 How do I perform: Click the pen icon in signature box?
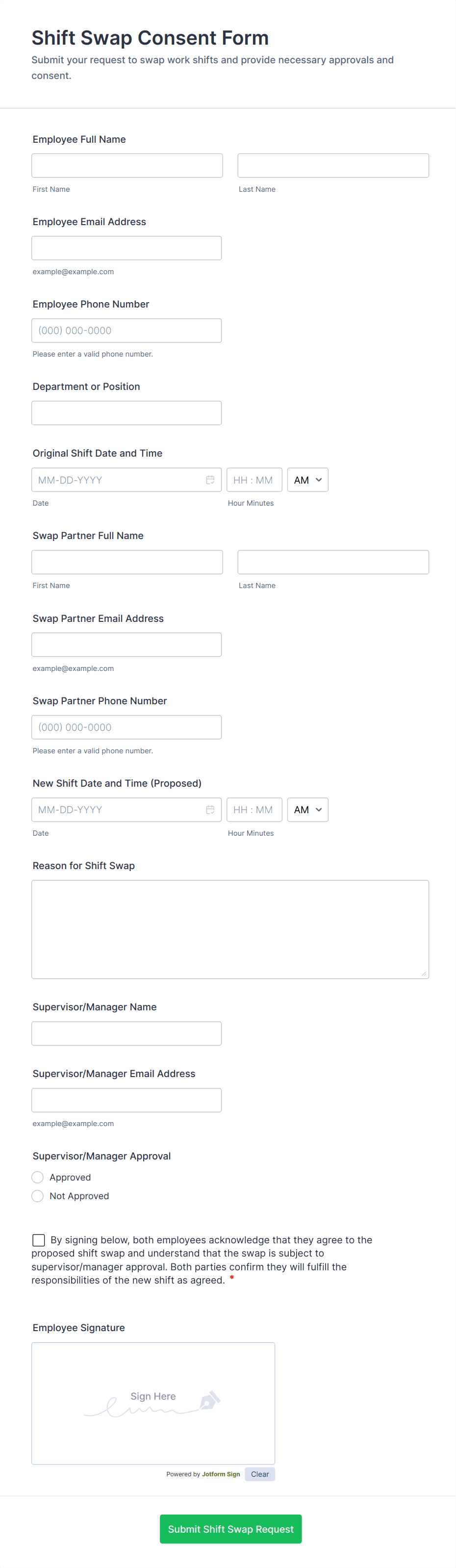point(209,1400)
